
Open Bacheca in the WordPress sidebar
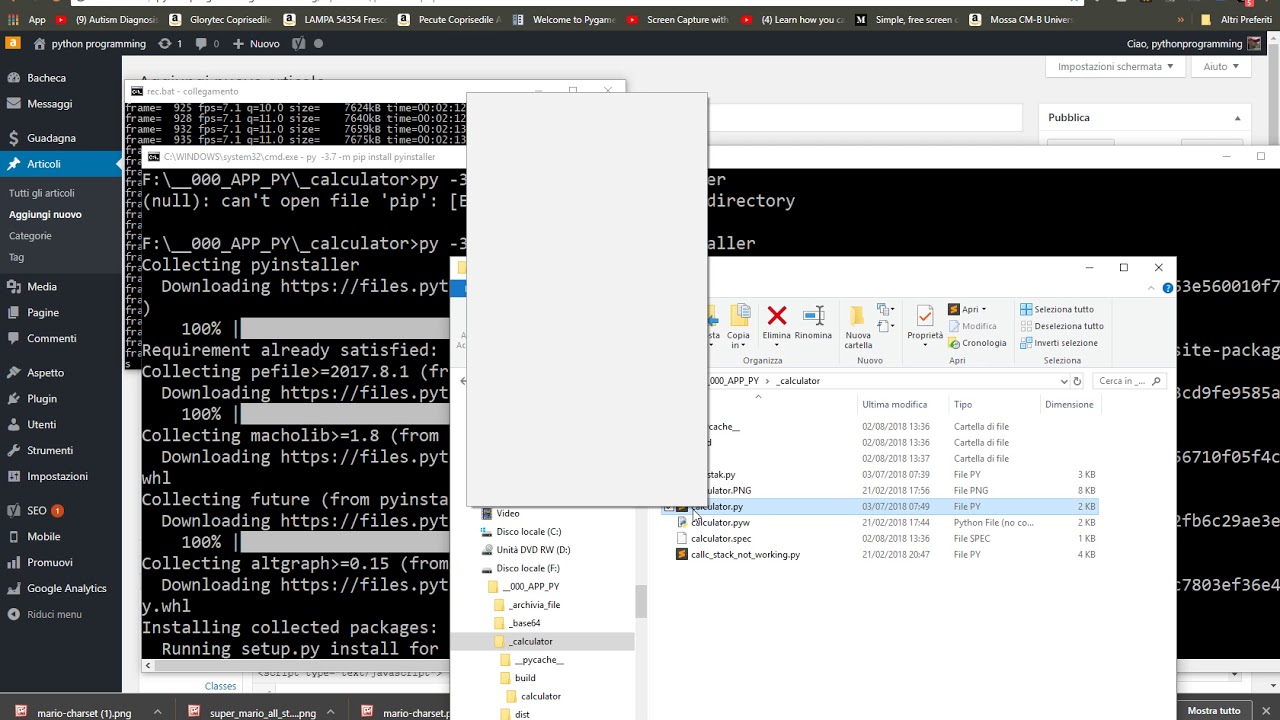46,78
